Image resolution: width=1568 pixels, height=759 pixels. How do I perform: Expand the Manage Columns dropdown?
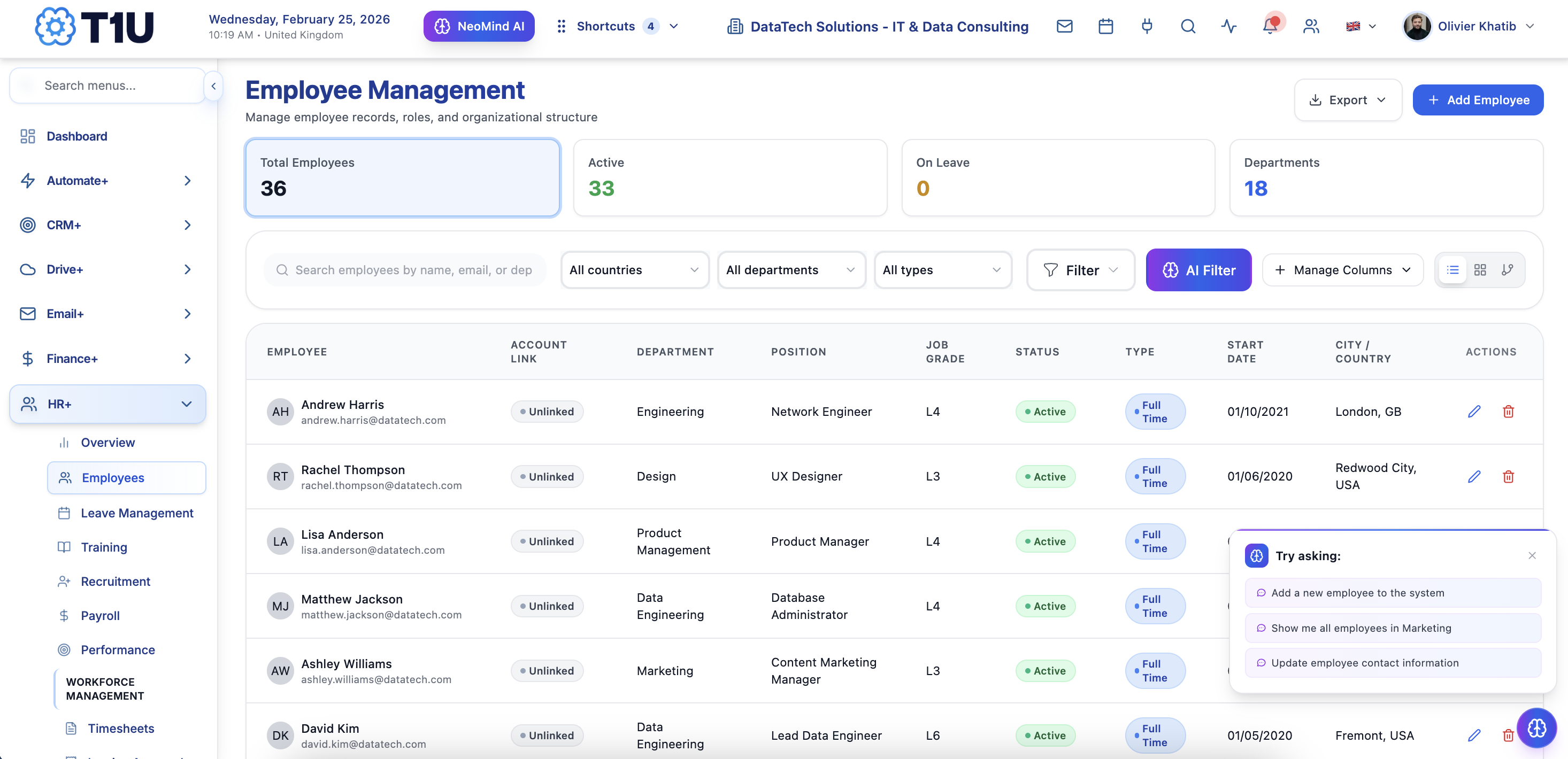click(1342, 270)
